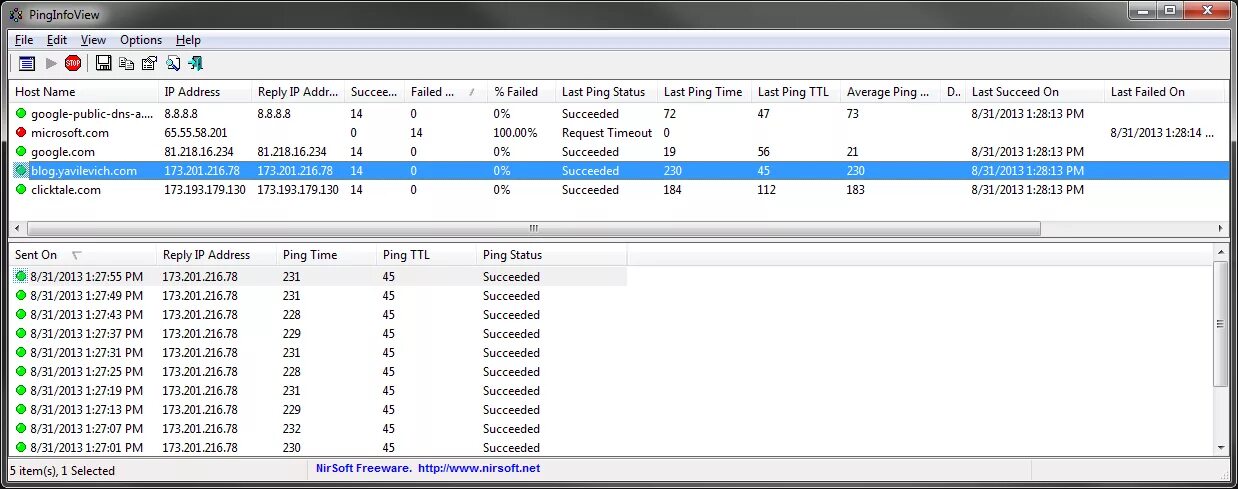Viewport: 1238px width, 489px height.
Task: Click the host list scrollbar's left arrow
Action: (17, 228)
